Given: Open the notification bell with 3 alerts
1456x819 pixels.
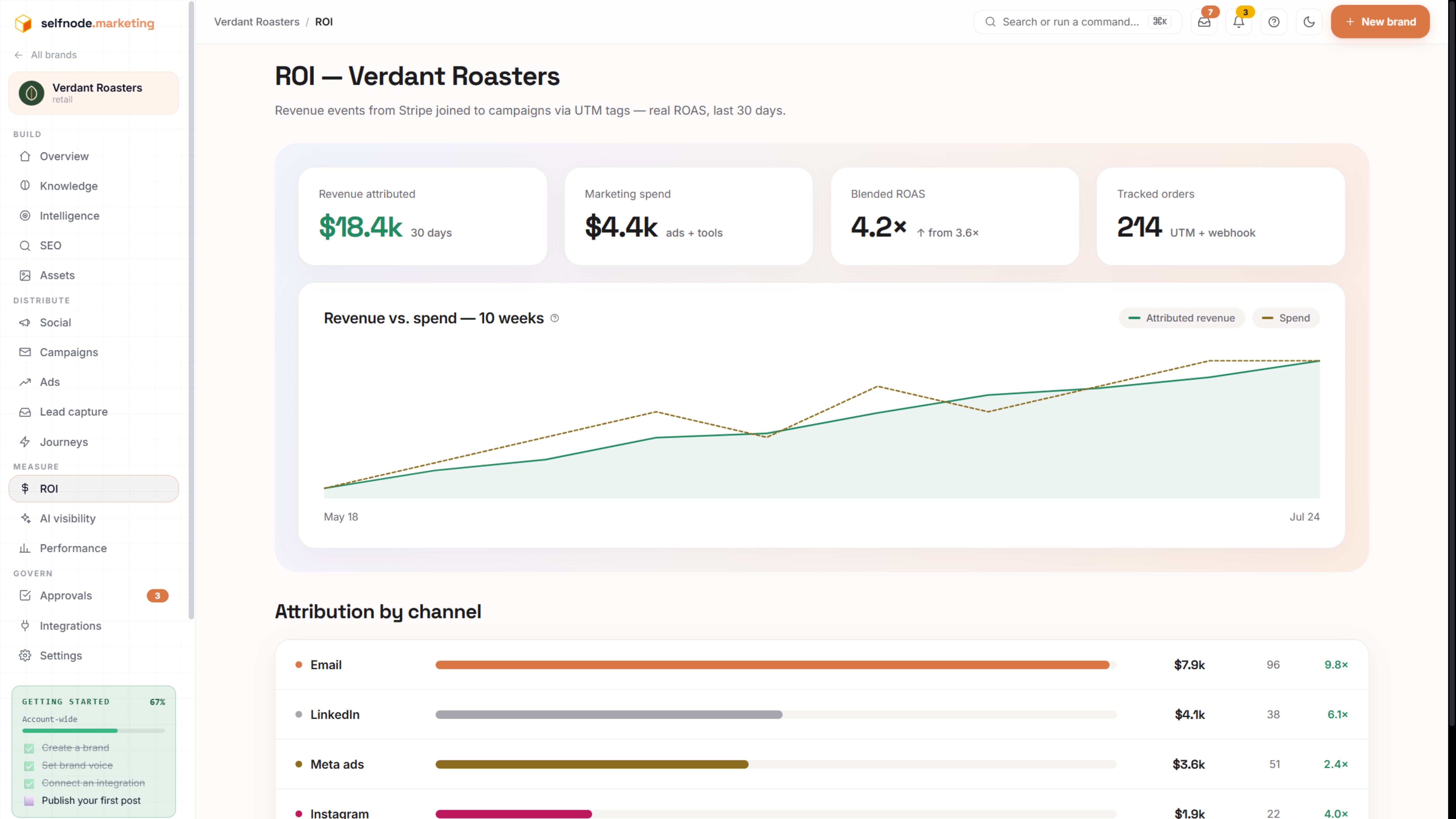Looking at the screenshot, I should (1238, 22).
